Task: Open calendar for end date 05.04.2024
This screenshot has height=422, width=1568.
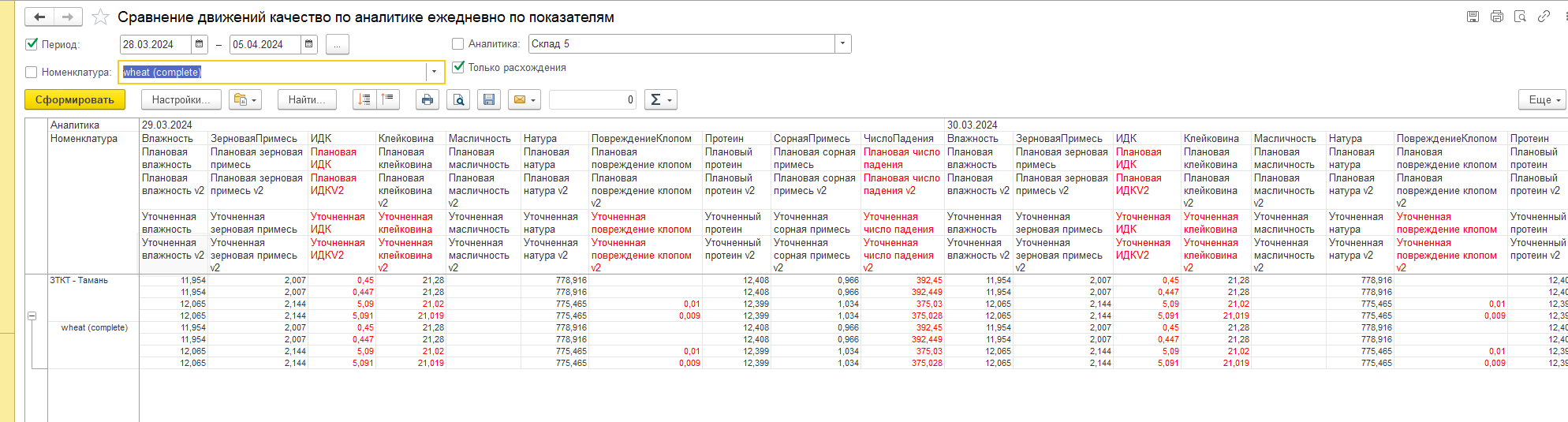Action: click(309, 44)
